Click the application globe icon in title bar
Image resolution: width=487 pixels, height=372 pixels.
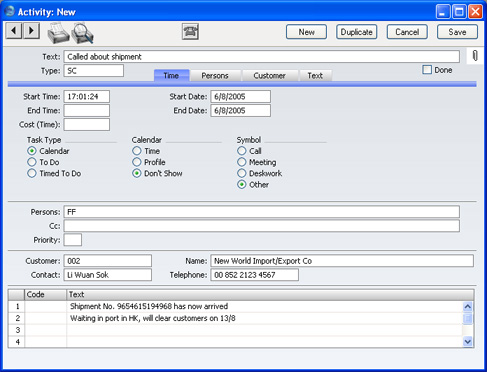[10, 11]
